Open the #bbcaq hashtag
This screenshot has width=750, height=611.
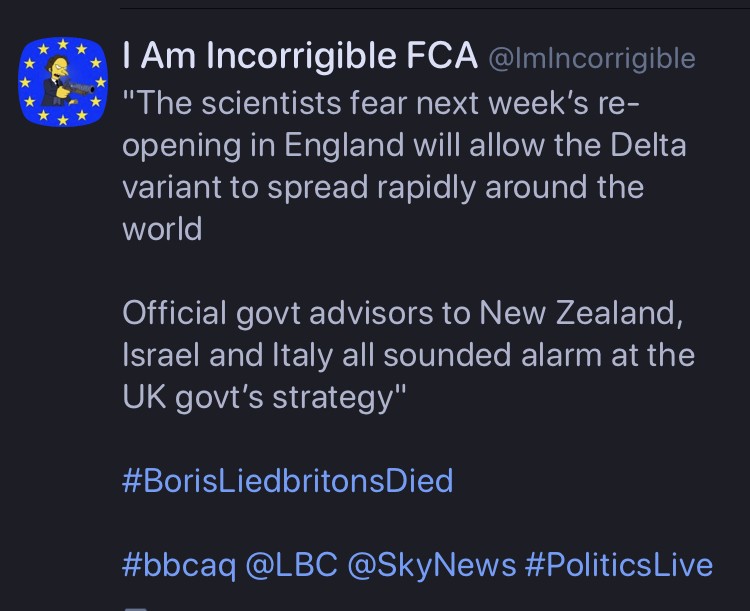(180, 565)
